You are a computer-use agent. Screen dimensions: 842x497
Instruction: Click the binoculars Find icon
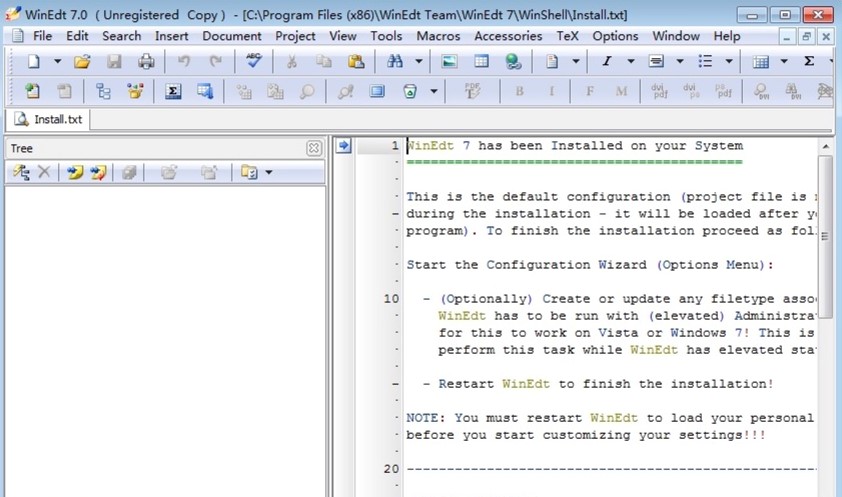tap(395, 62)
